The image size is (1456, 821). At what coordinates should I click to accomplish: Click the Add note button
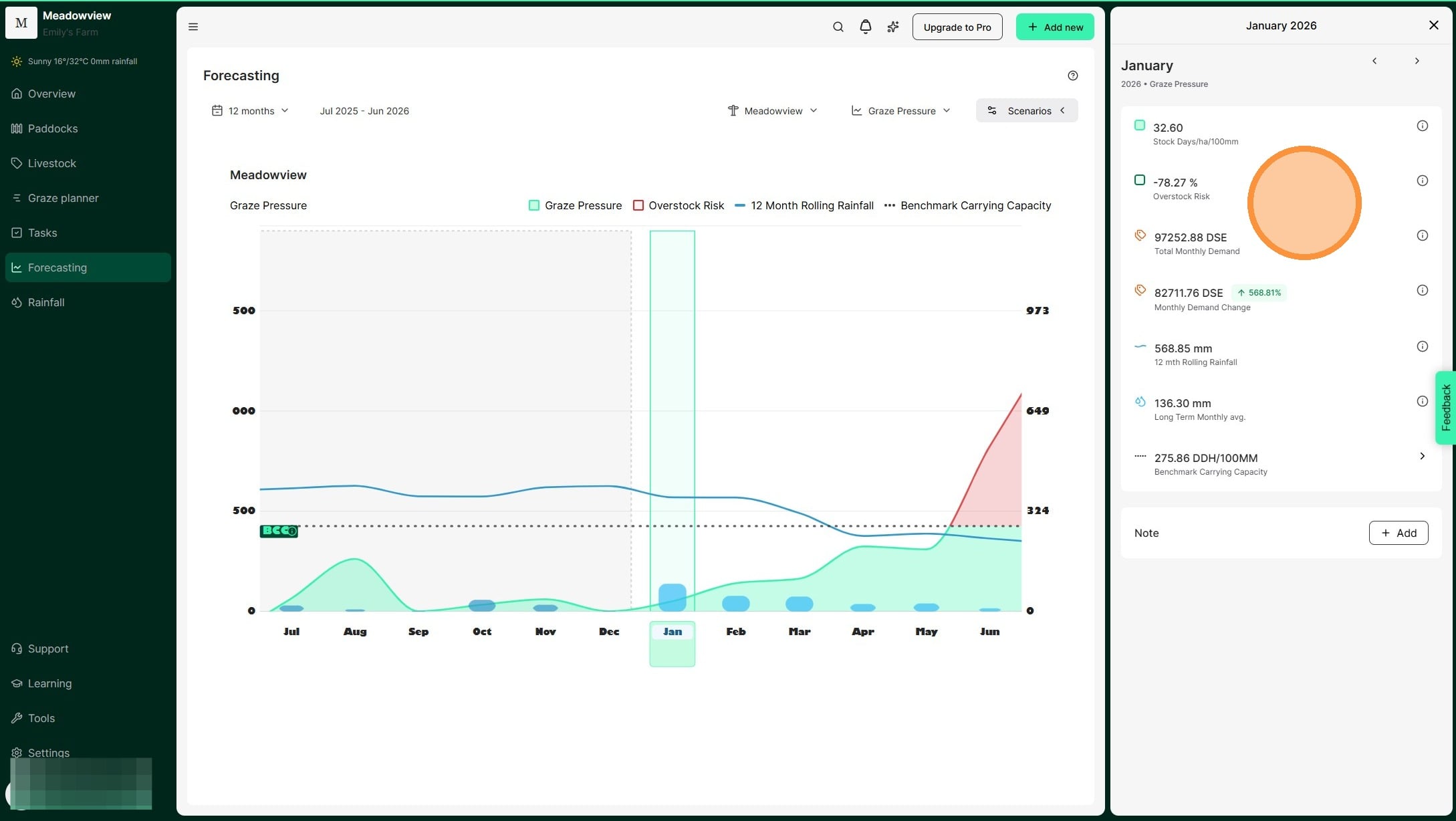pyautogui.click(x=1398, y=533)
